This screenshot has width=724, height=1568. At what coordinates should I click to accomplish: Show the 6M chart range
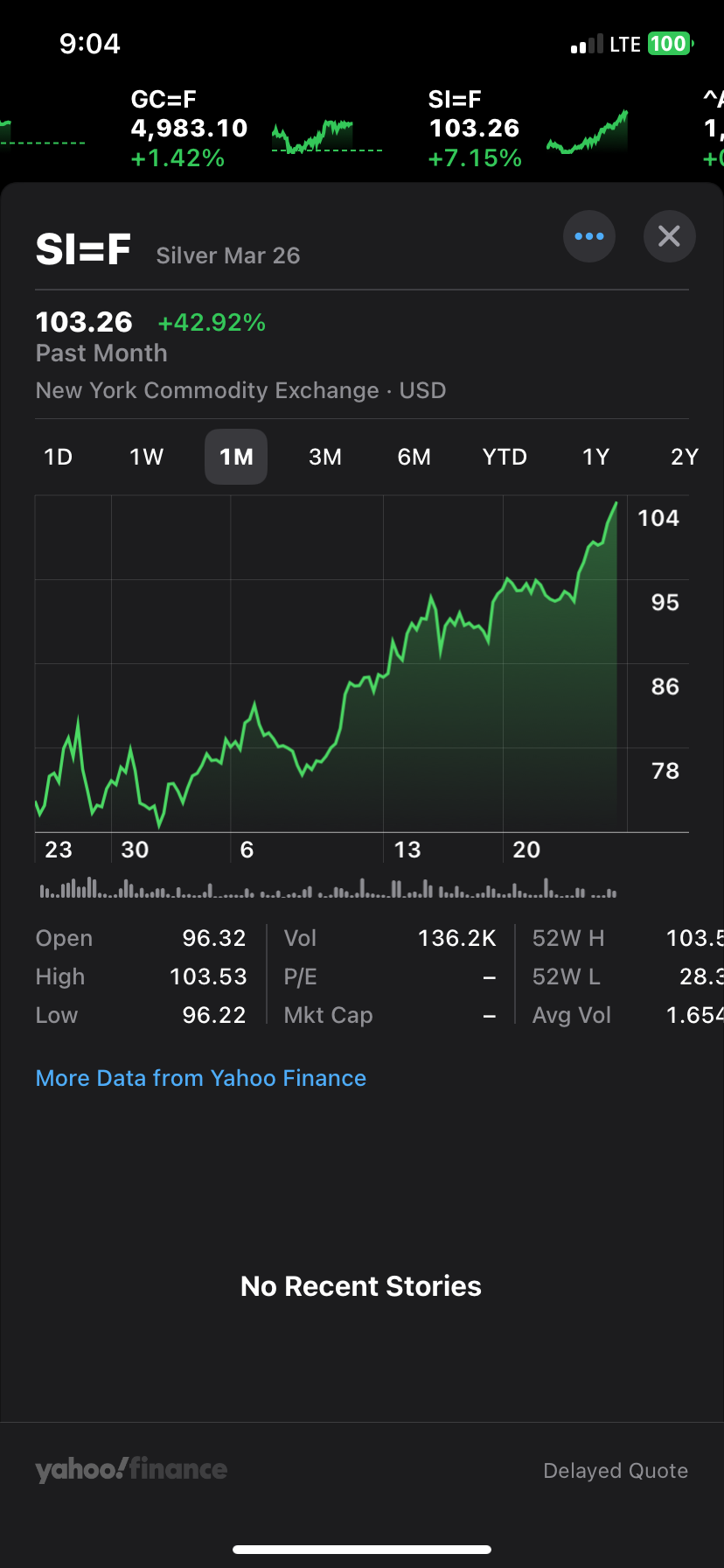[414, 457]
